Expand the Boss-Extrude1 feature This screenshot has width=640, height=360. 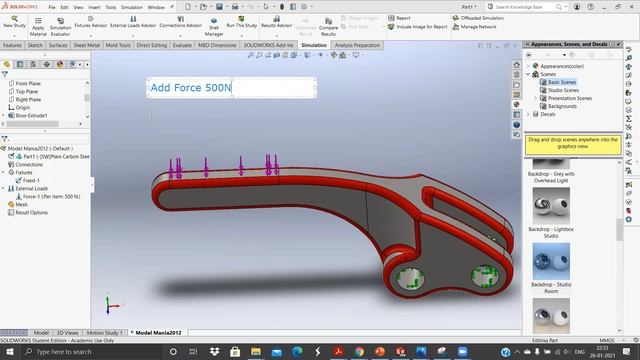pos(4,116)
